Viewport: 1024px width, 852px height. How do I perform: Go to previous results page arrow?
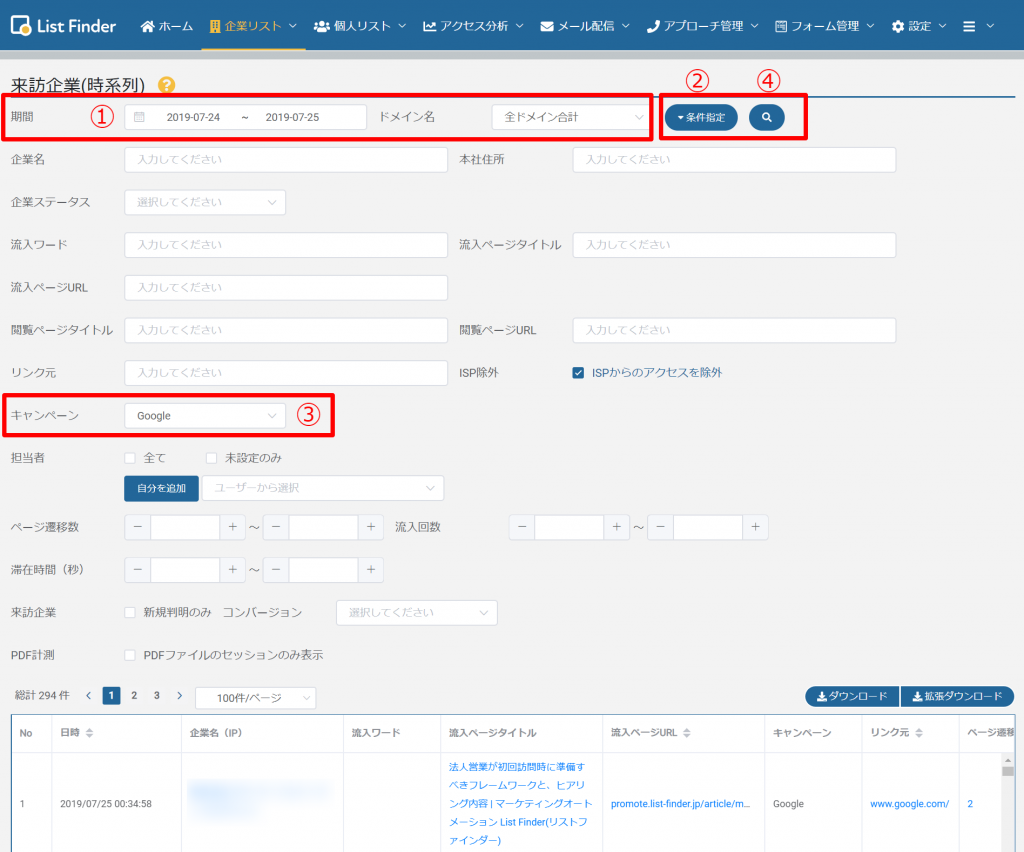[88, 695]
